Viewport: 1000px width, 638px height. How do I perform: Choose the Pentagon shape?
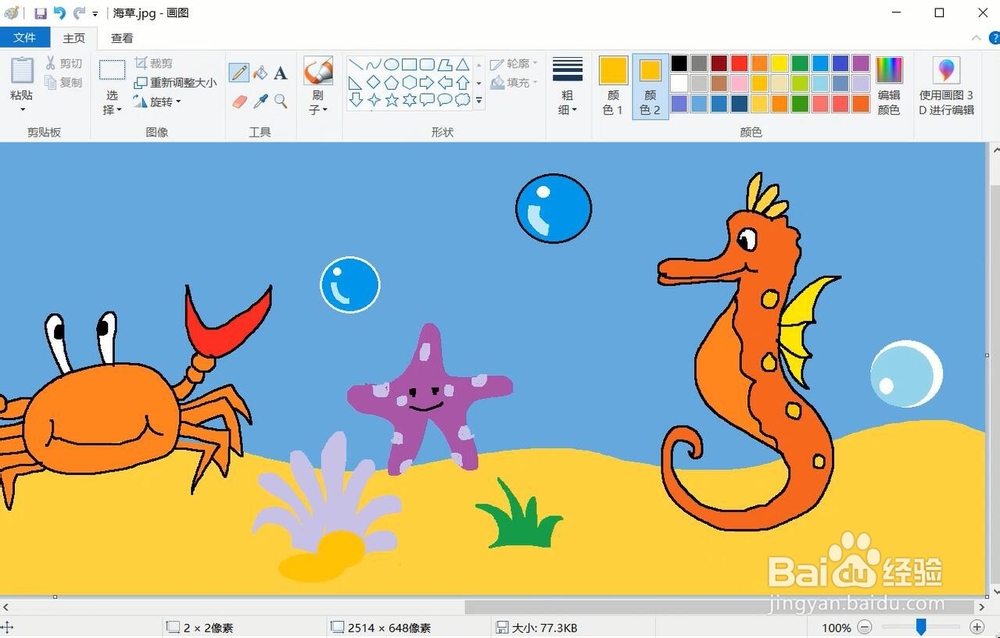coord(392,82)
